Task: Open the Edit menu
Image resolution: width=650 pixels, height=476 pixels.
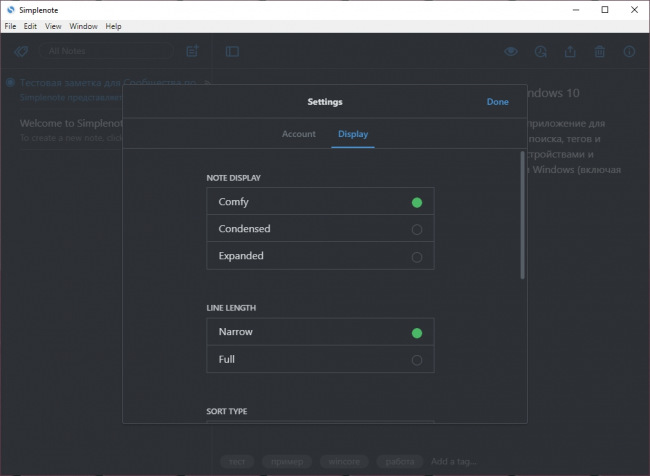Action: coord(30,26)
